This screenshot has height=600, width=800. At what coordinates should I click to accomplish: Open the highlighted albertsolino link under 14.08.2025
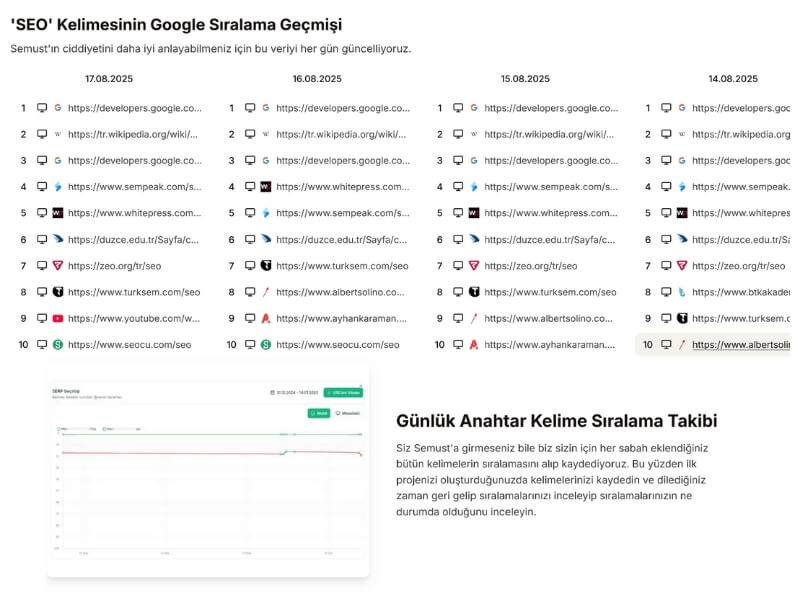pos(741,344)
